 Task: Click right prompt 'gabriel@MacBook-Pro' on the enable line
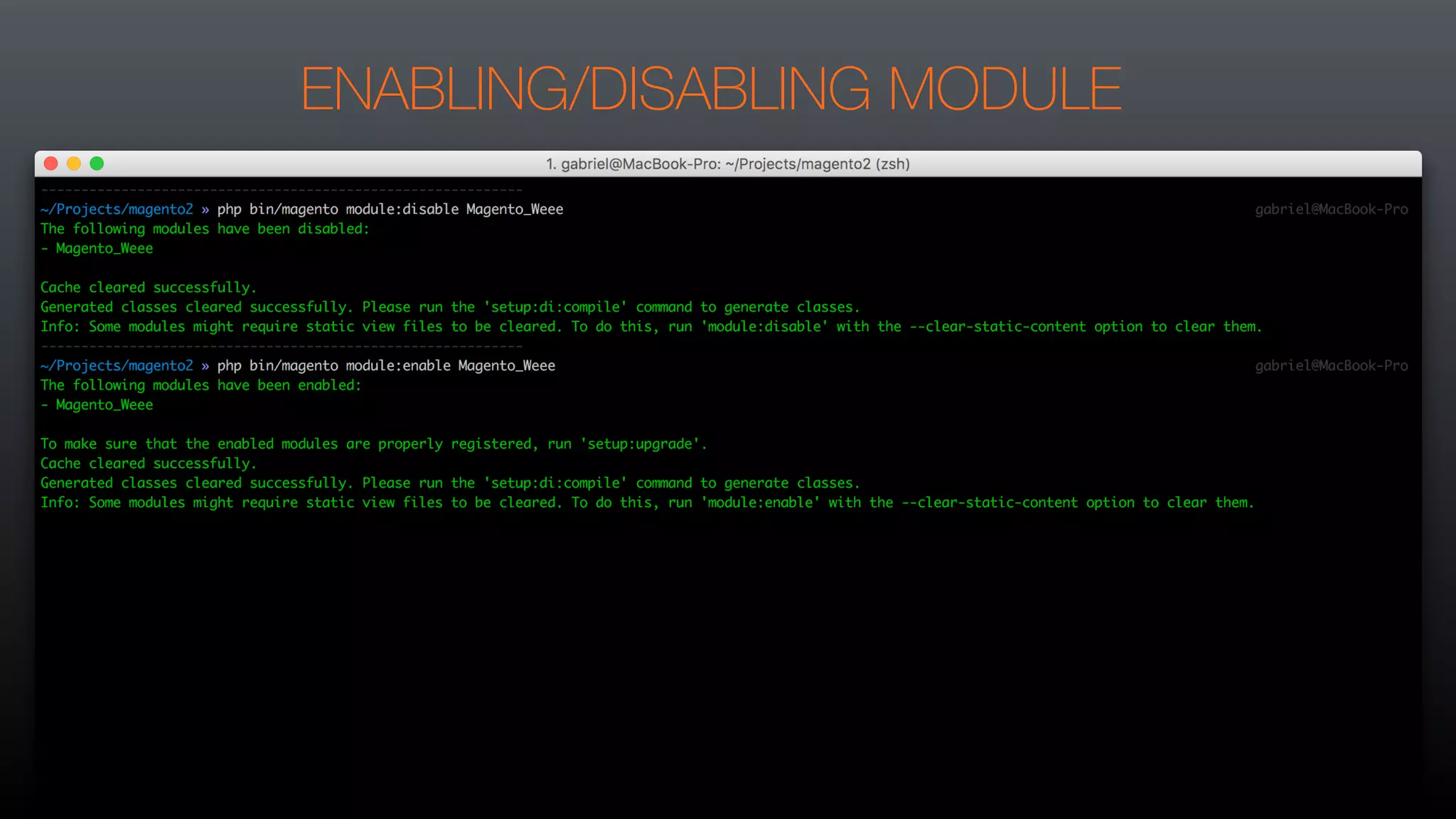tap(1332, 366)
